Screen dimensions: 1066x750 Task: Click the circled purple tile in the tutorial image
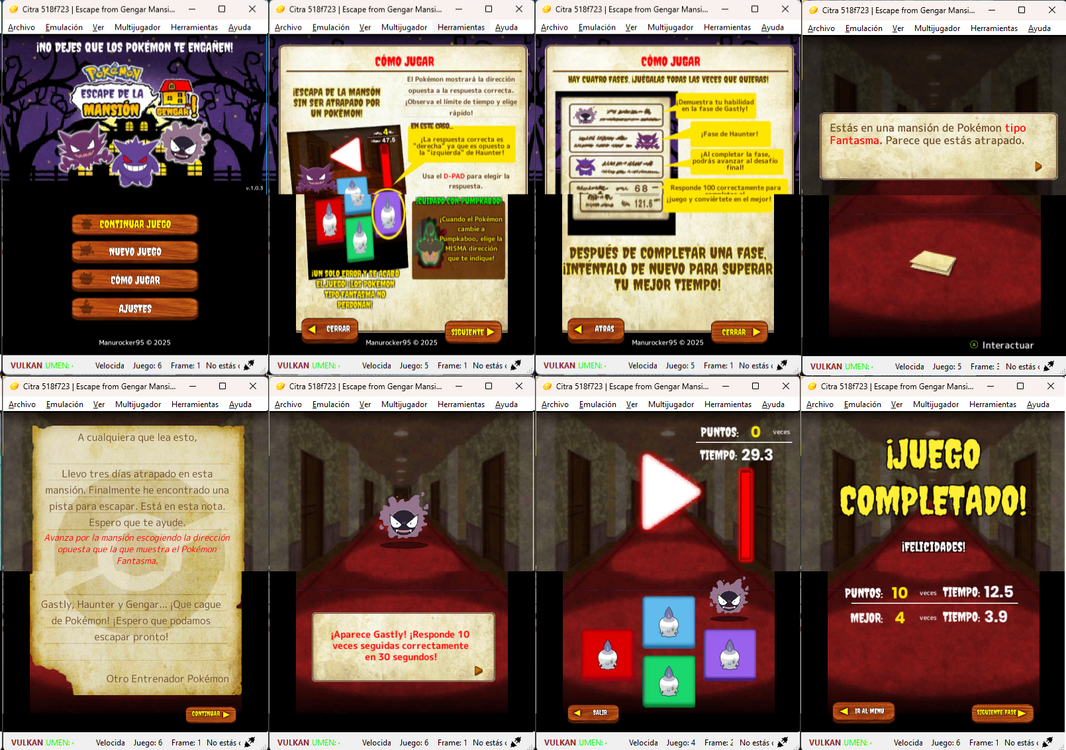(388, 214)
